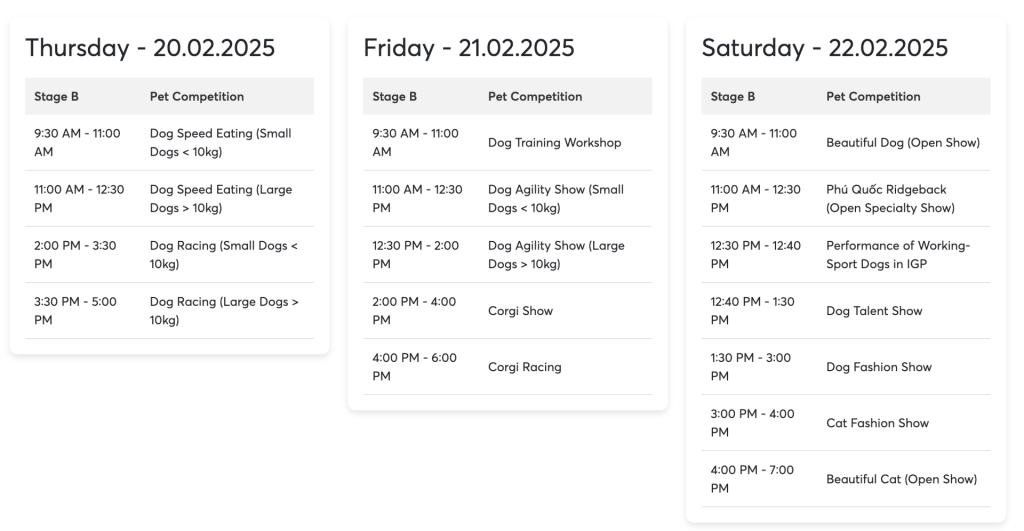Select Corgi Racing event row

pos(507,366)
